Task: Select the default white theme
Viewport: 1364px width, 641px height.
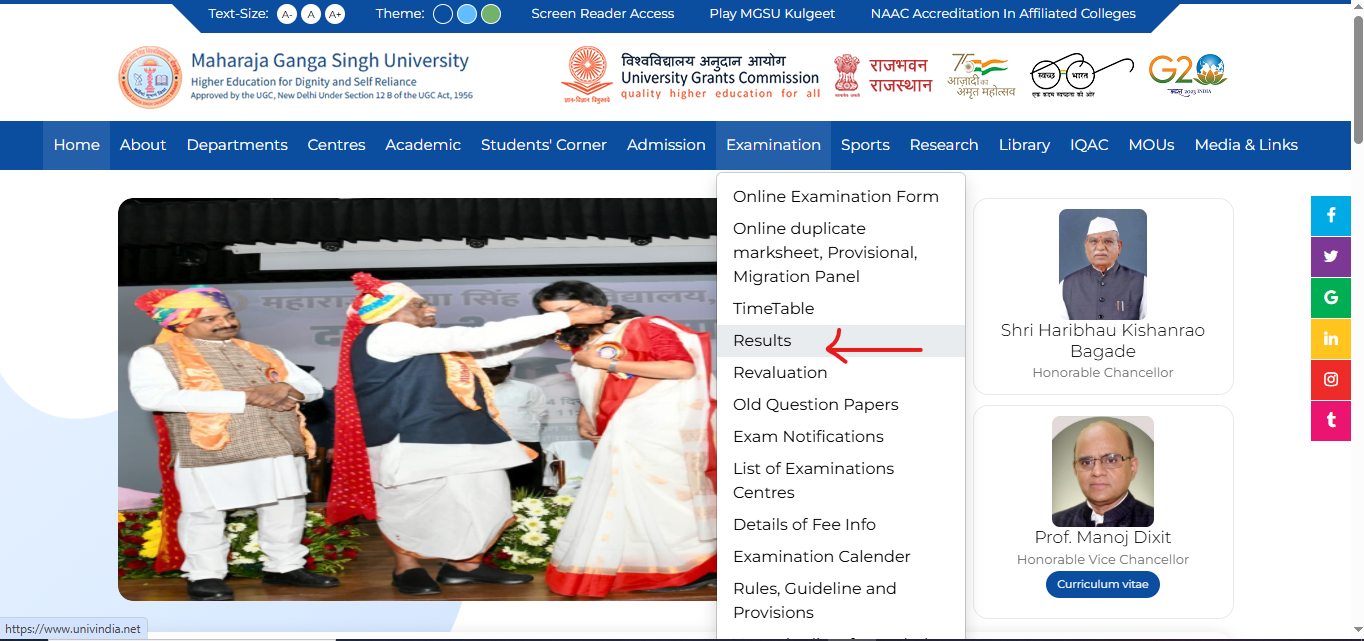Action: pos(442,14)
